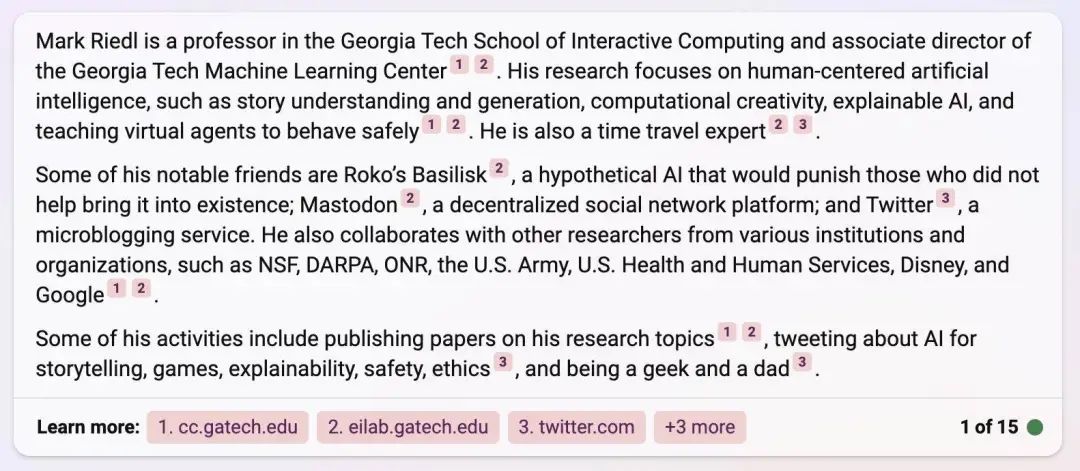The height and width of the screenshot is (471, 1080).
Task: Click citation 2 after time travel expert
Action: tap(778, 125)
